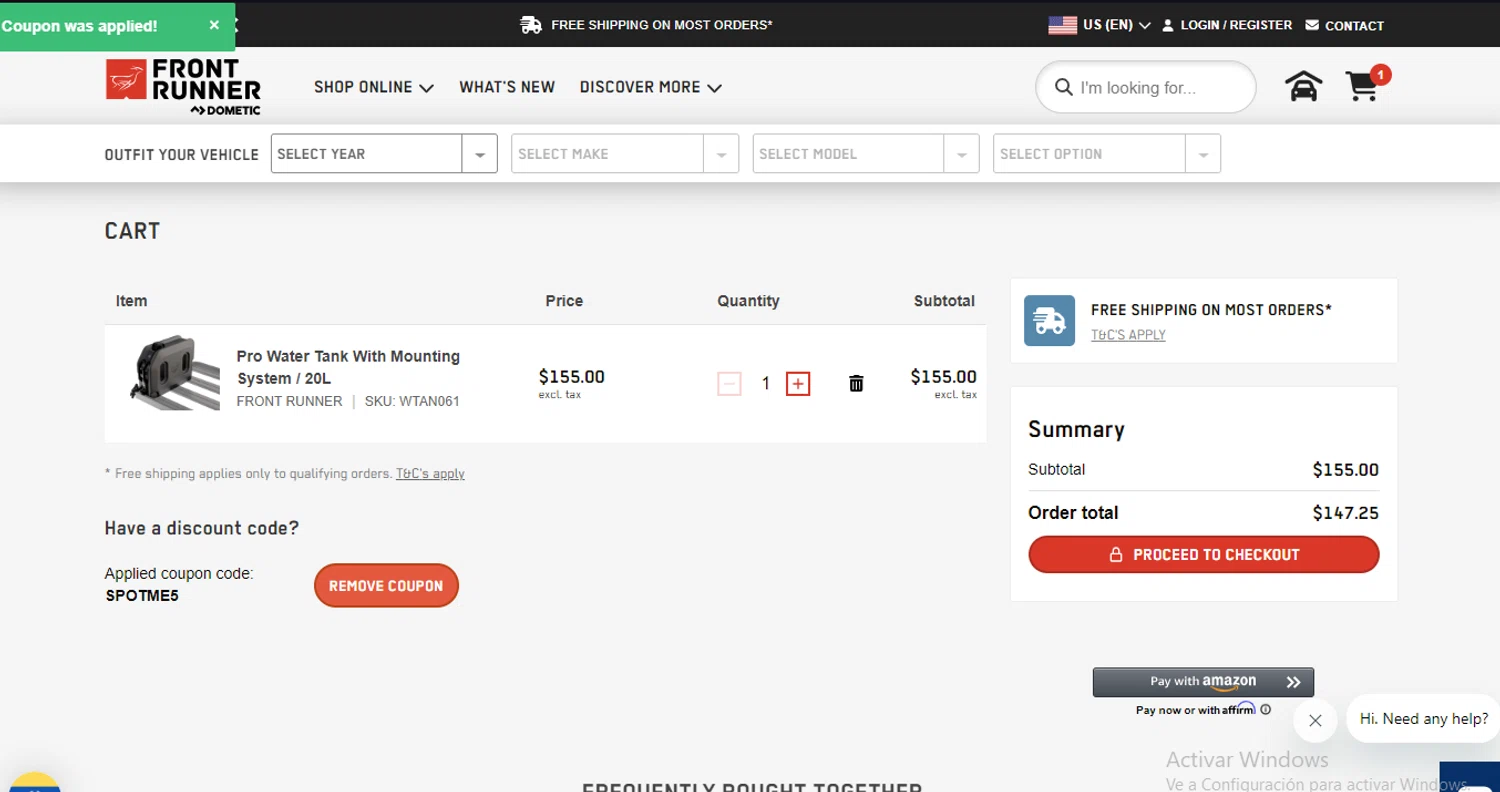Click the Pay now or with Affirm text
The width and height of the screenshot is (1500, 792).
(1195, 710)
